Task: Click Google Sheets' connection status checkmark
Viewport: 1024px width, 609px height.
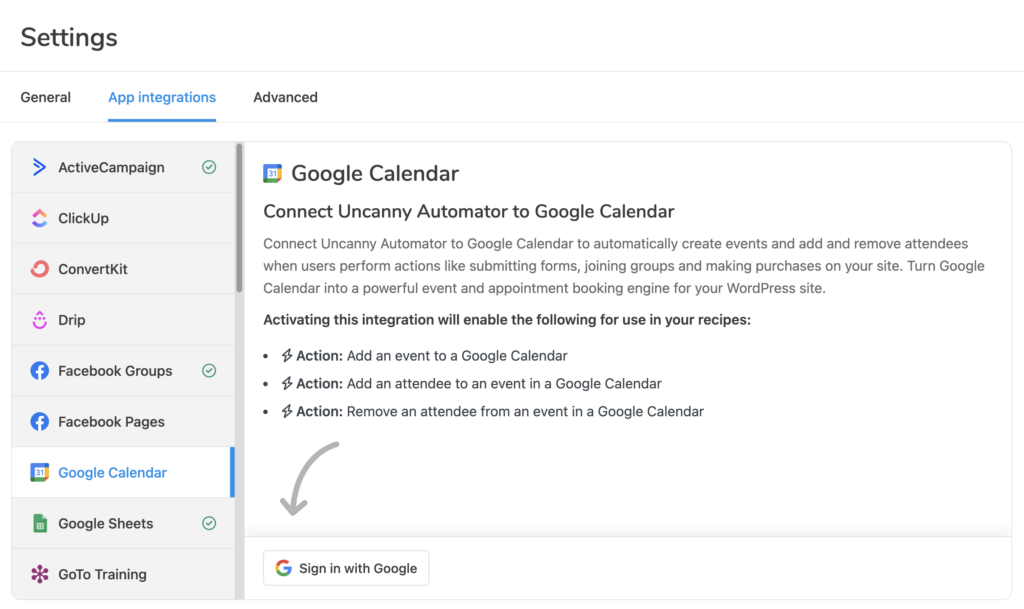Action: [x=209, y=523]
